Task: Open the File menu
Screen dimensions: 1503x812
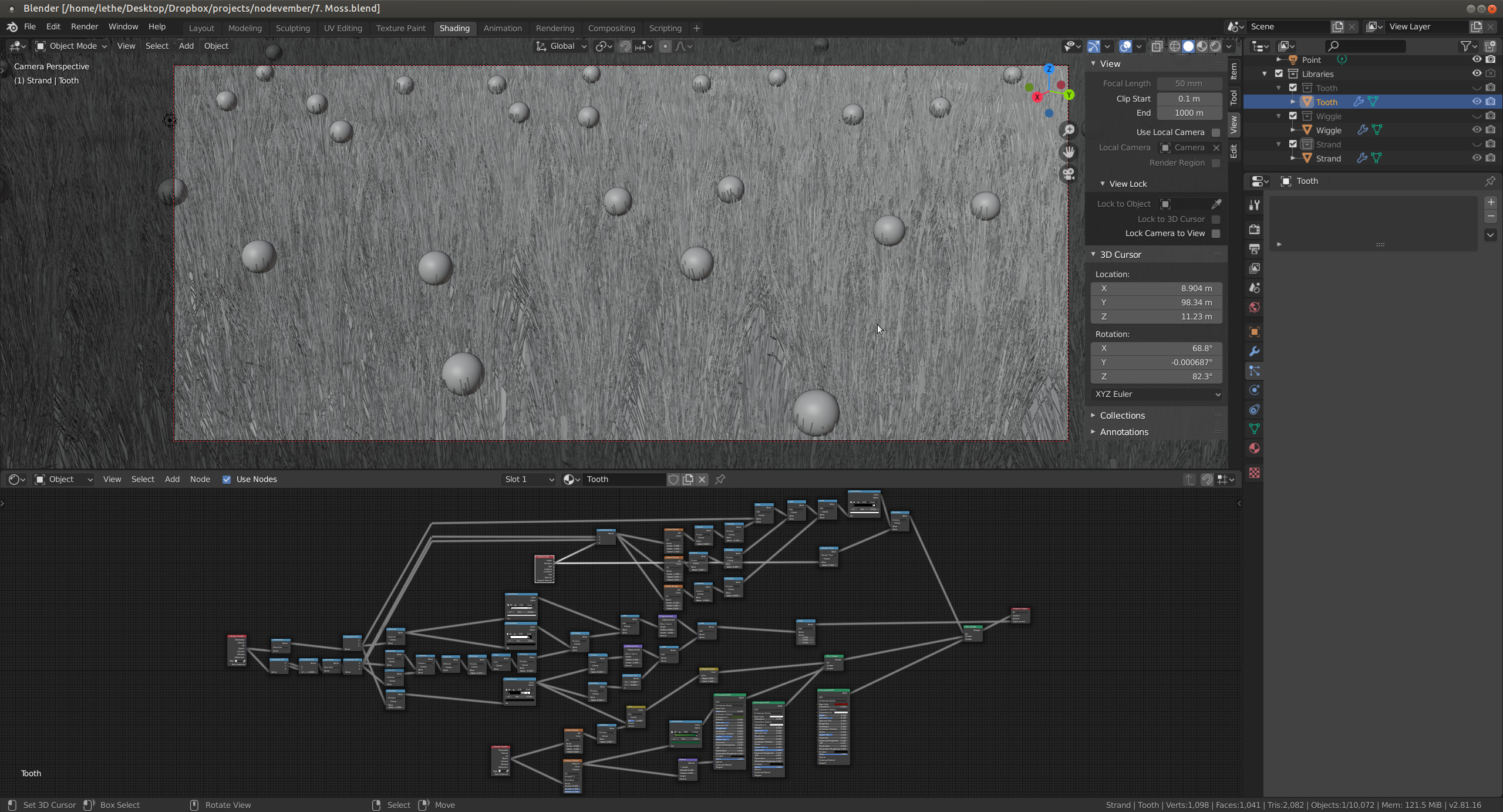Action: [x=30, y=27]
